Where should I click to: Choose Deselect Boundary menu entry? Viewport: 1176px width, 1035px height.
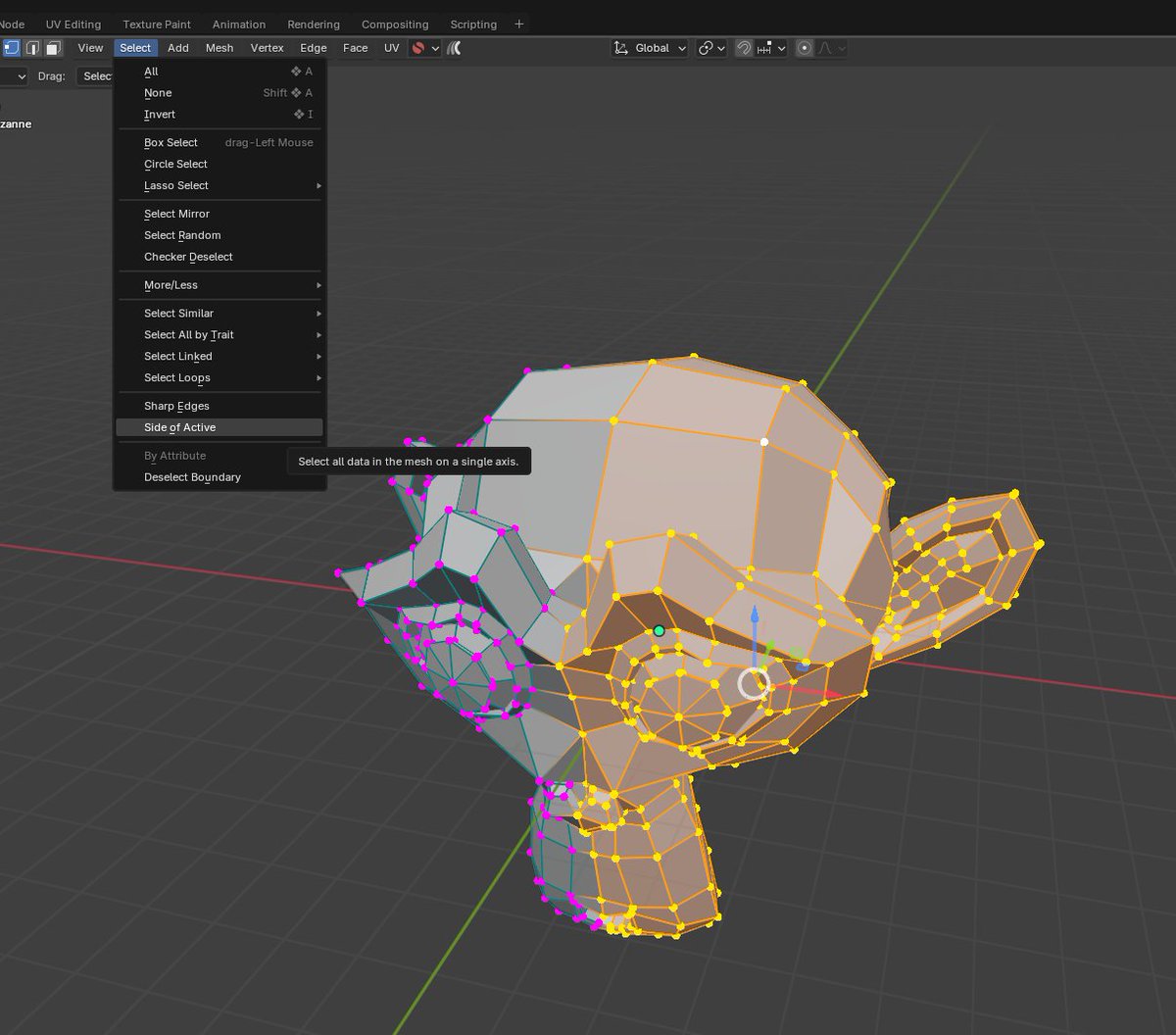[x=220, y=477]
